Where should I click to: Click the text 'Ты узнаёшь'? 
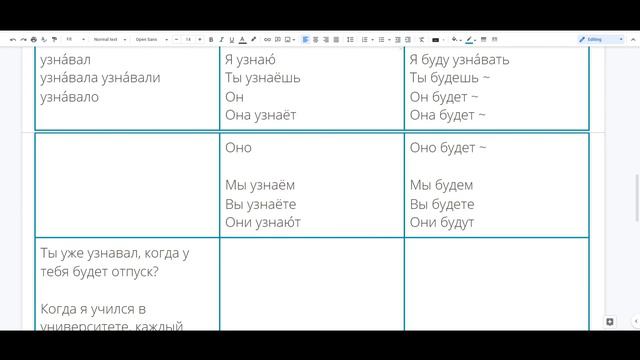[x=263, y=78]
